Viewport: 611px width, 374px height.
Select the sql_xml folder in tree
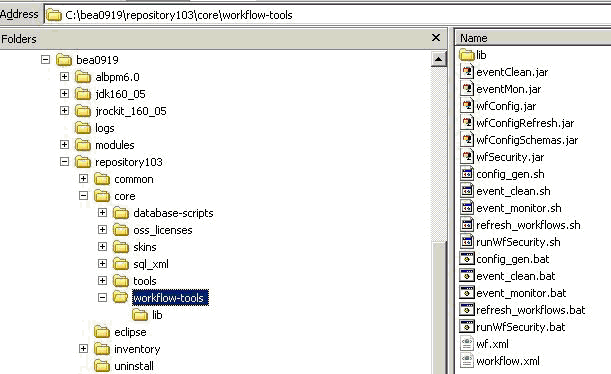[141, 264]
